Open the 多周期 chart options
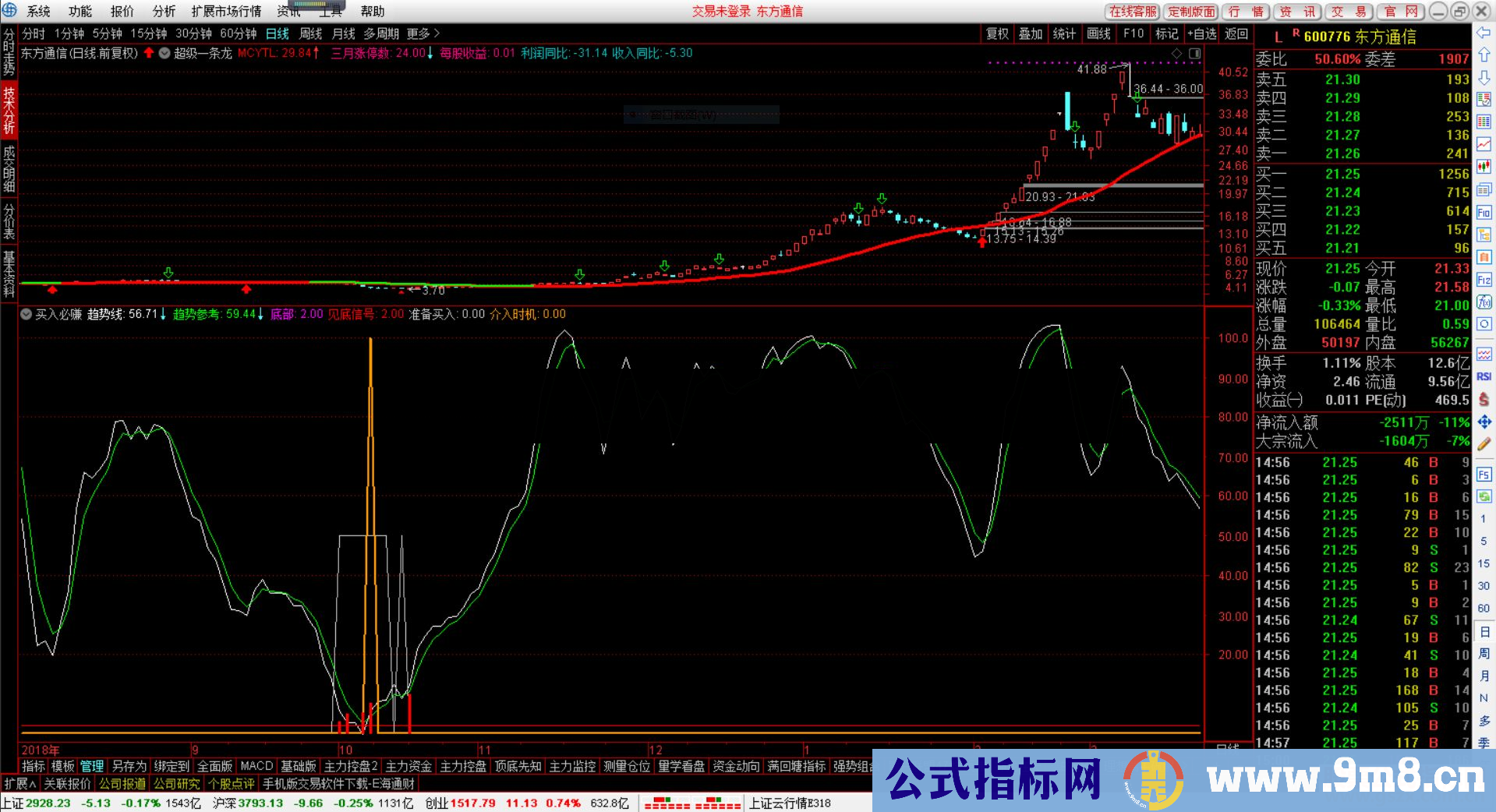Viewport: 1496px width, 812px height. (382, 34)
